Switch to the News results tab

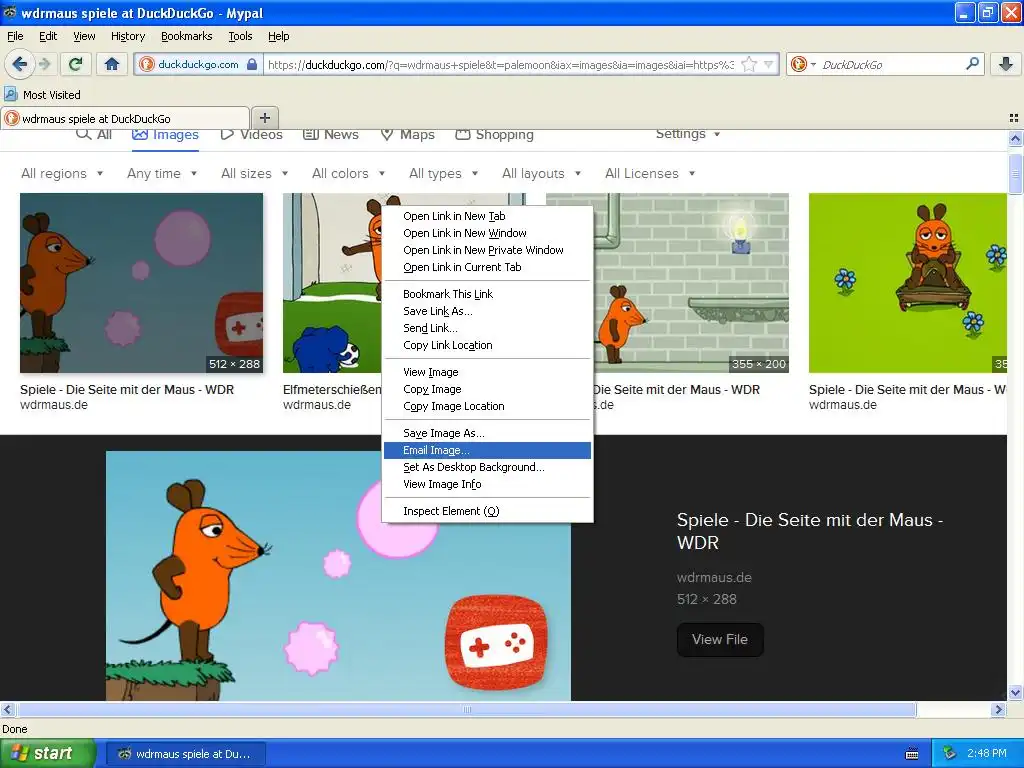pos(331,135)
